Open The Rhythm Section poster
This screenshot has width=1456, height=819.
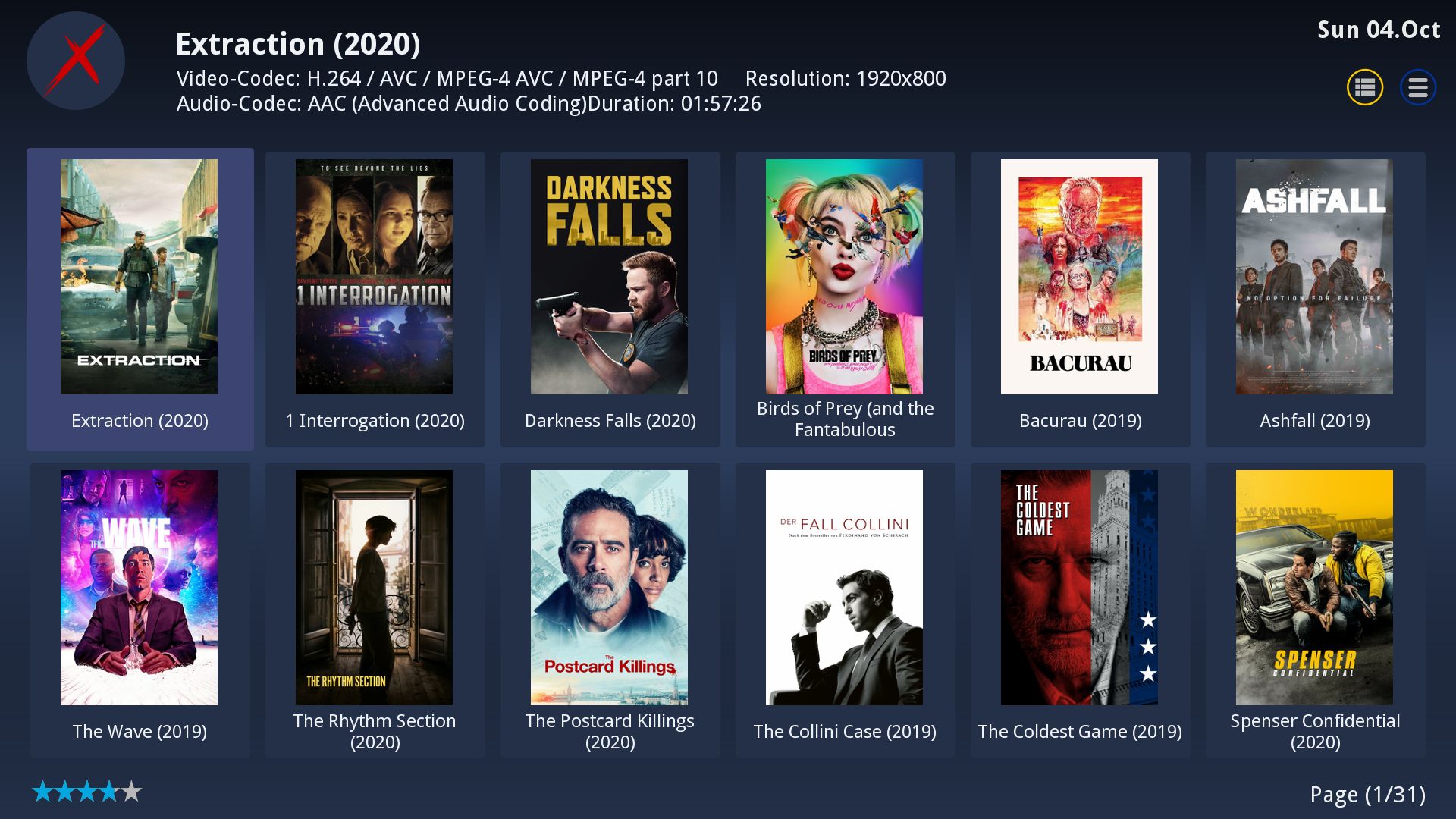point(374,588)
